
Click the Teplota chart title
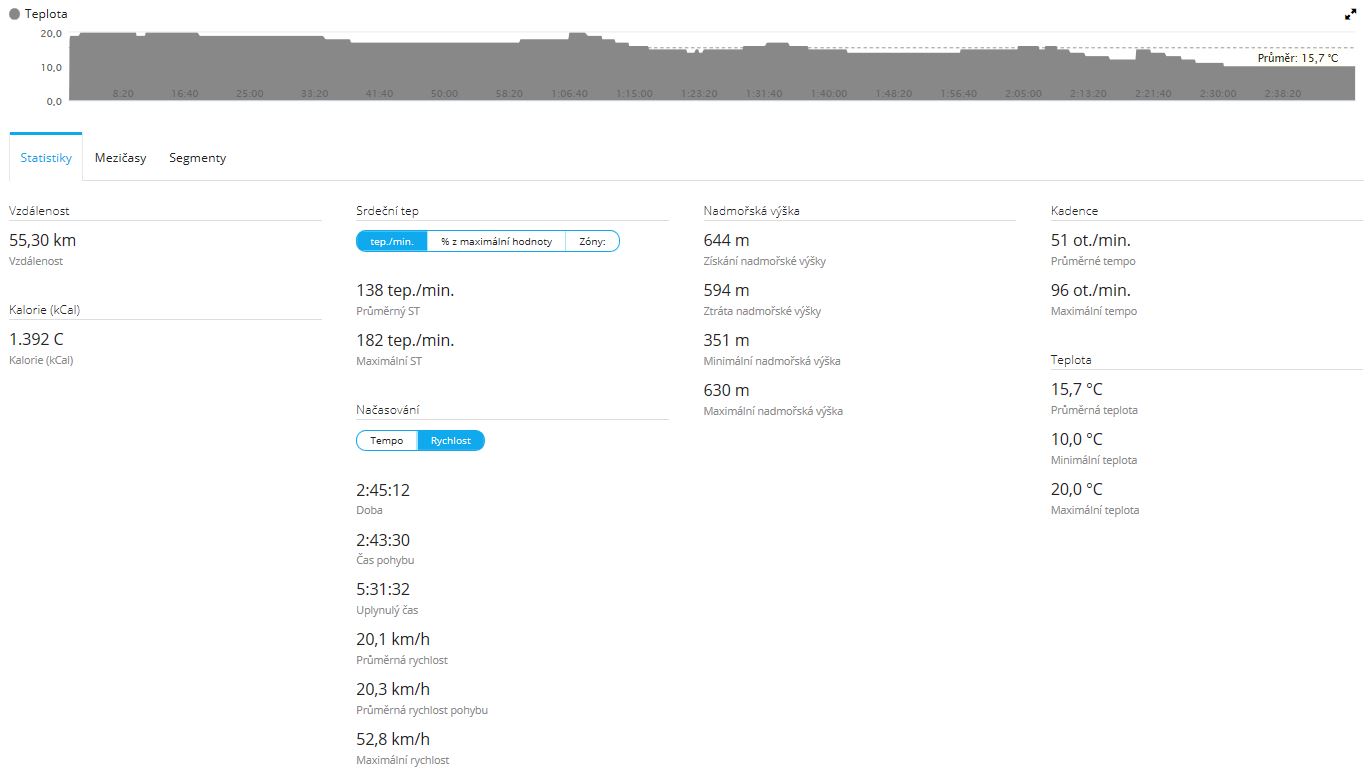[46, 15]
